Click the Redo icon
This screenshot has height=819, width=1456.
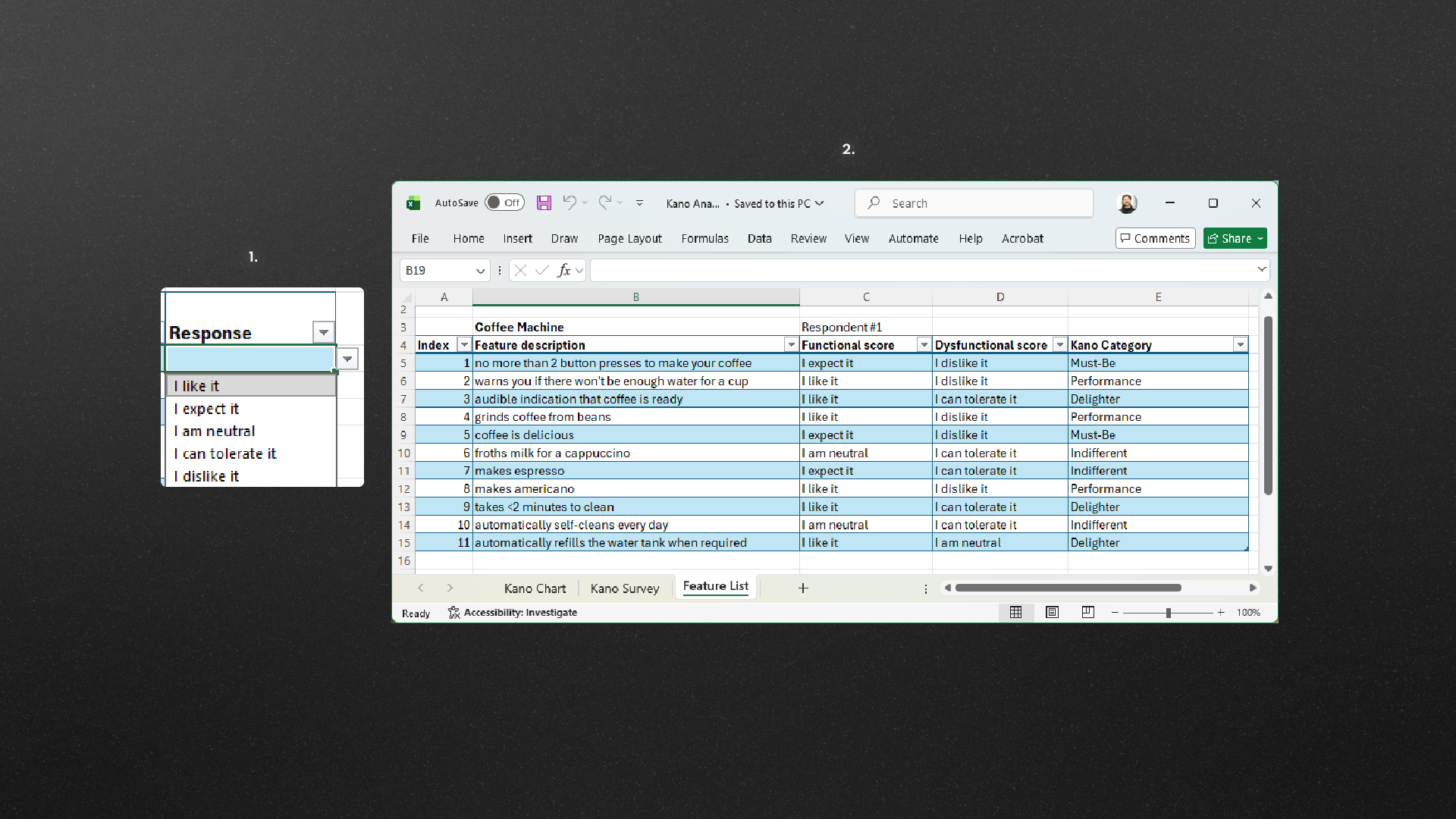(x=605, y=202)
